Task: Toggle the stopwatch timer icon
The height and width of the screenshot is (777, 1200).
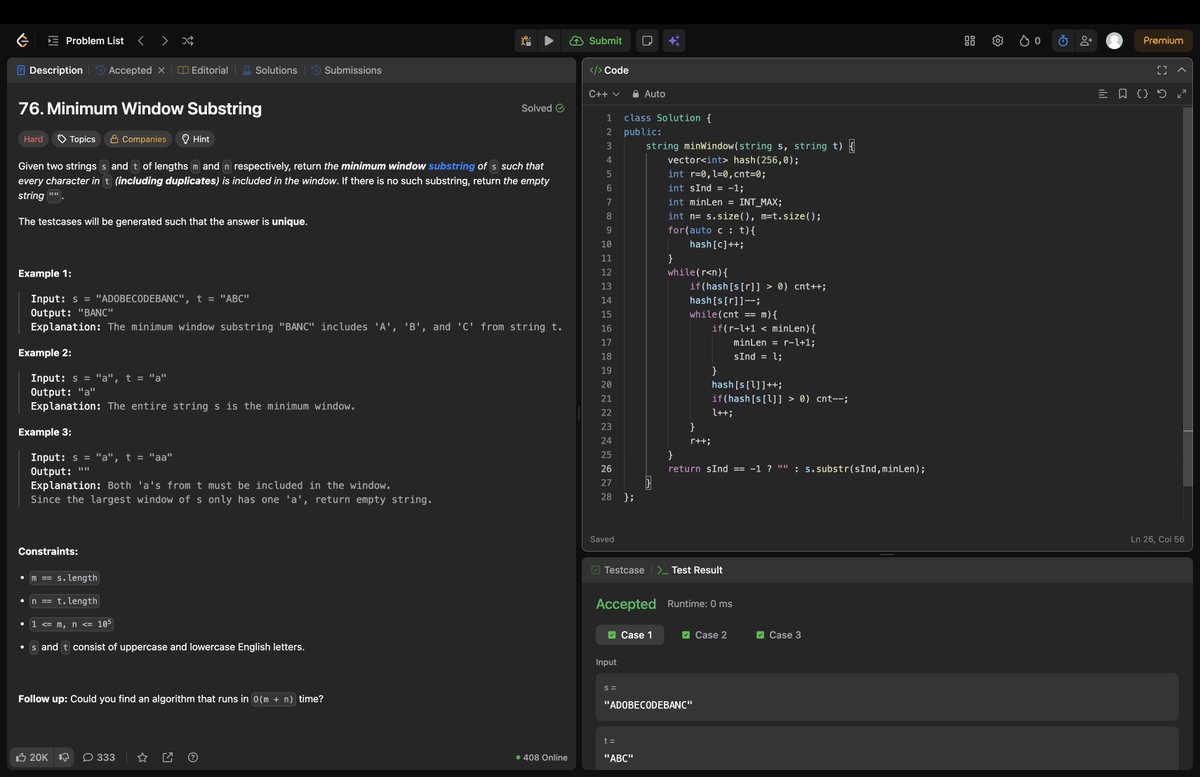Action: click(x=1063, y=41)
